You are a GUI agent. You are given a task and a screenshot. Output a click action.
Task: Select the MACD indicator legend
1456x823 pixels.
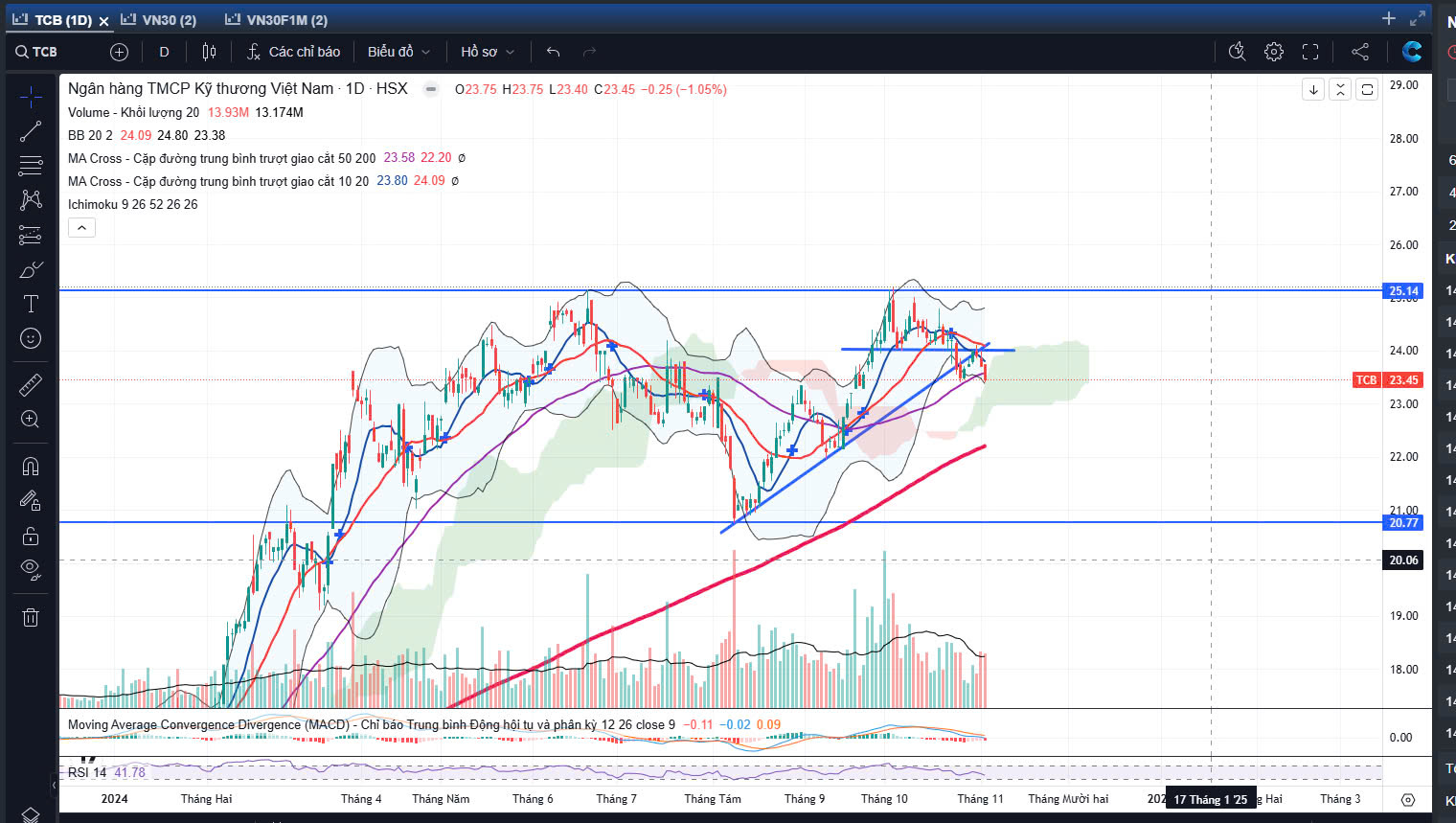click(x=371, y=724)
